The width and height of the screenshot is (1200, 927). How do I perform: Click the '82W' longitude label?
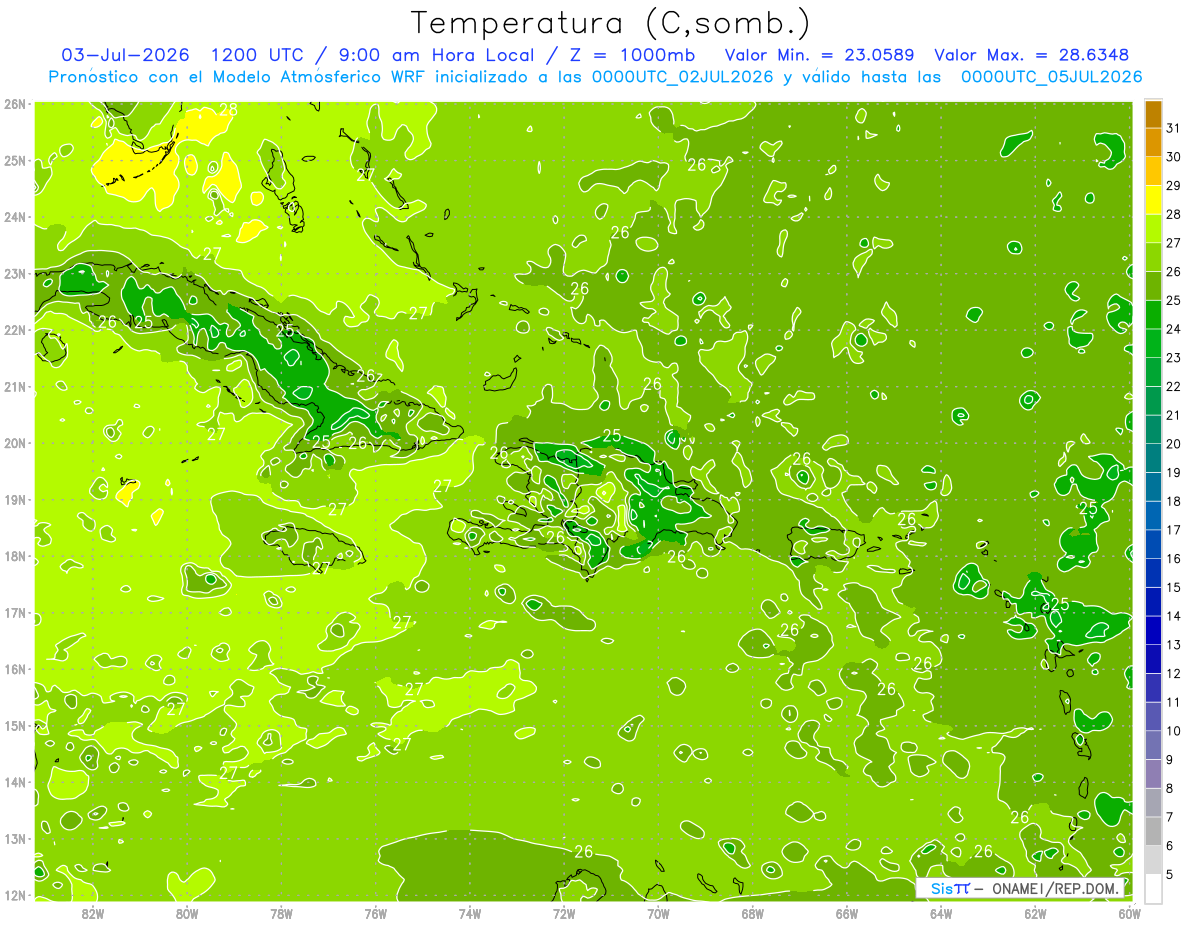[x=93, y=914]
